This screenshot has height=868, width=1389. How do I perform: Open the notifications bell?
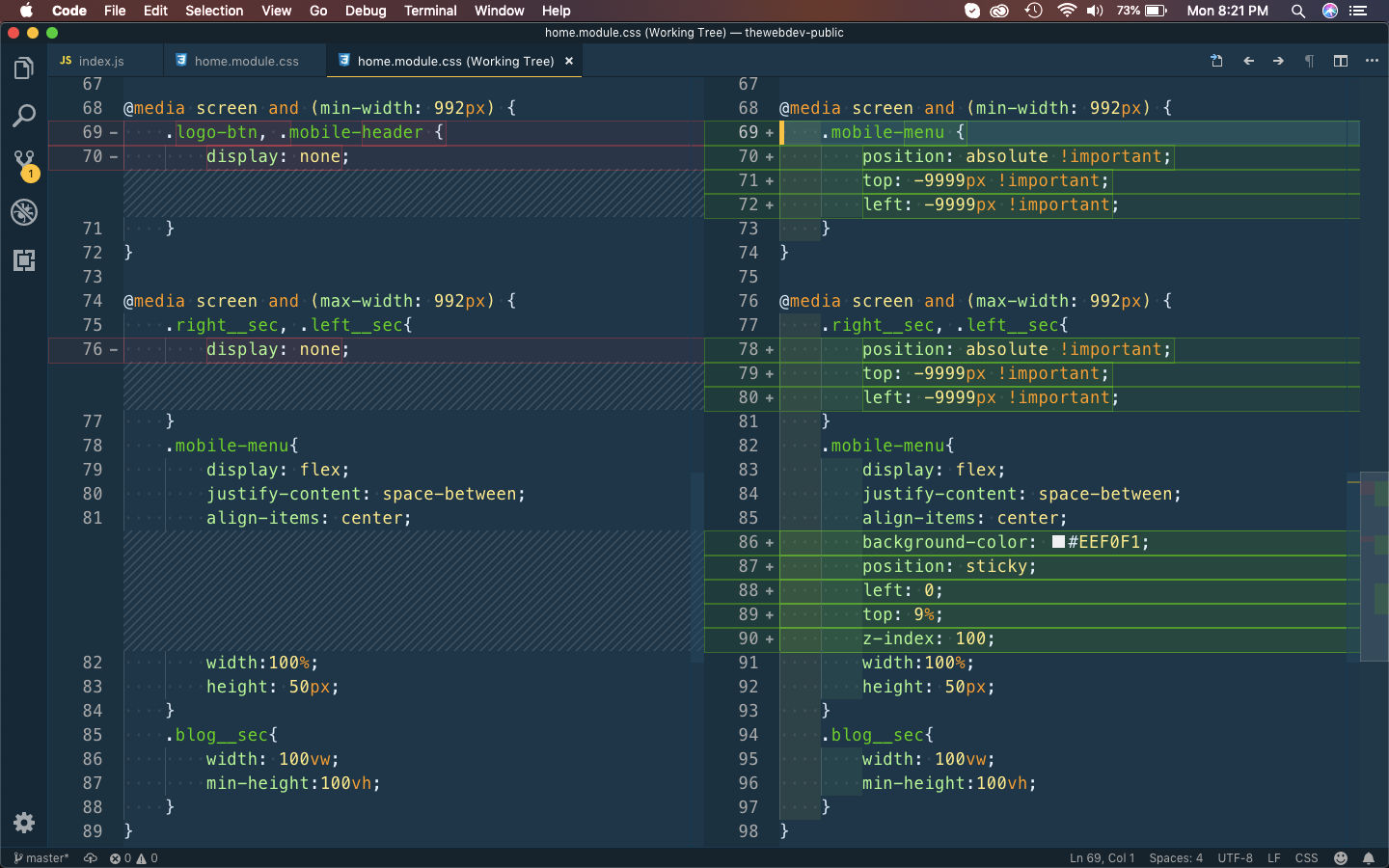coord(1369,858)
